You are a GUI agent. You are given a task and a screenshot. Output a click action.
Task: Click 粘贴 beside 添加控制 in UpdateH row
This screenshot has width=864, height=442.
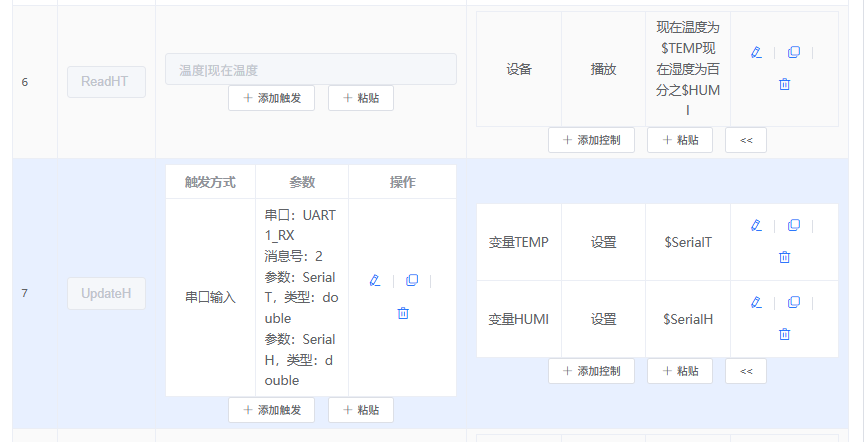click(x=680, y=371)
